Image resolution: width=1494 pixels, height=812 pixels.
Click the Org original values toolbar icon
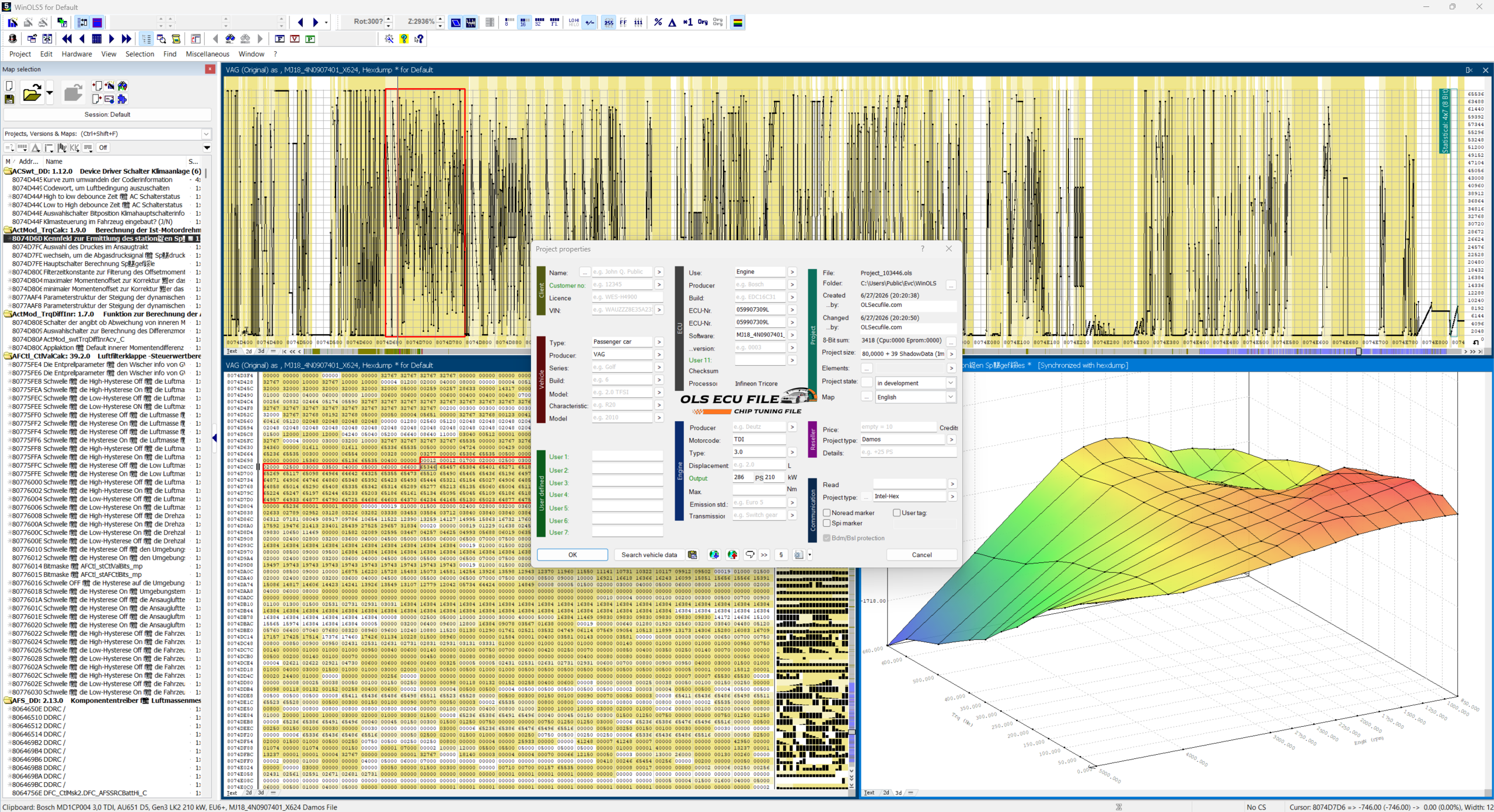point(703,22)
